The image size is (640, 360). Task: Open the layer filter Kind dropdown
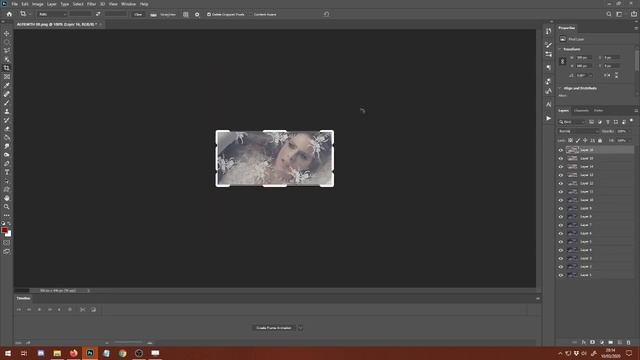click(x=571, y=122)
